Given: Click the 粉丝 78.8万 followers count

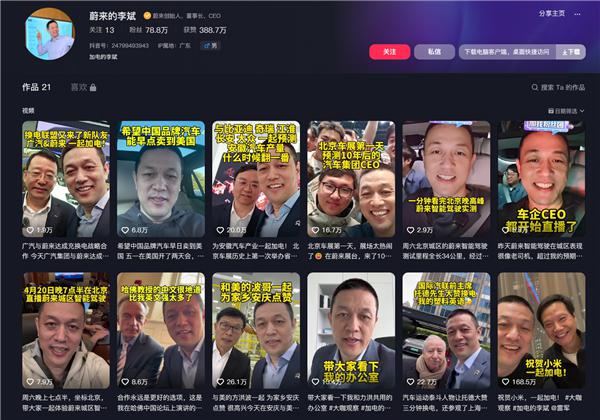Looking at the screenshot, I should 150,31.
